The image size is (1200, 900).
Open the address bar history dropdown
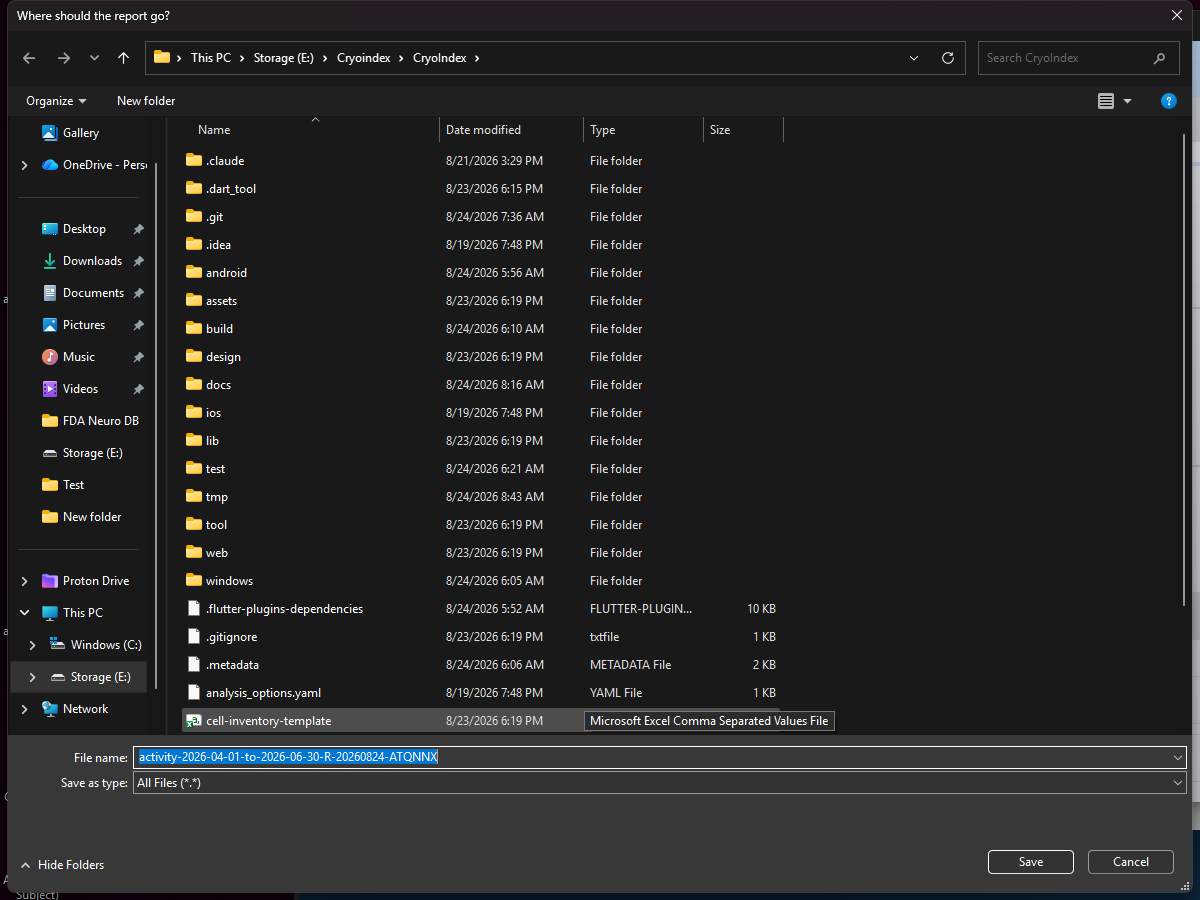tap(914, 58)
